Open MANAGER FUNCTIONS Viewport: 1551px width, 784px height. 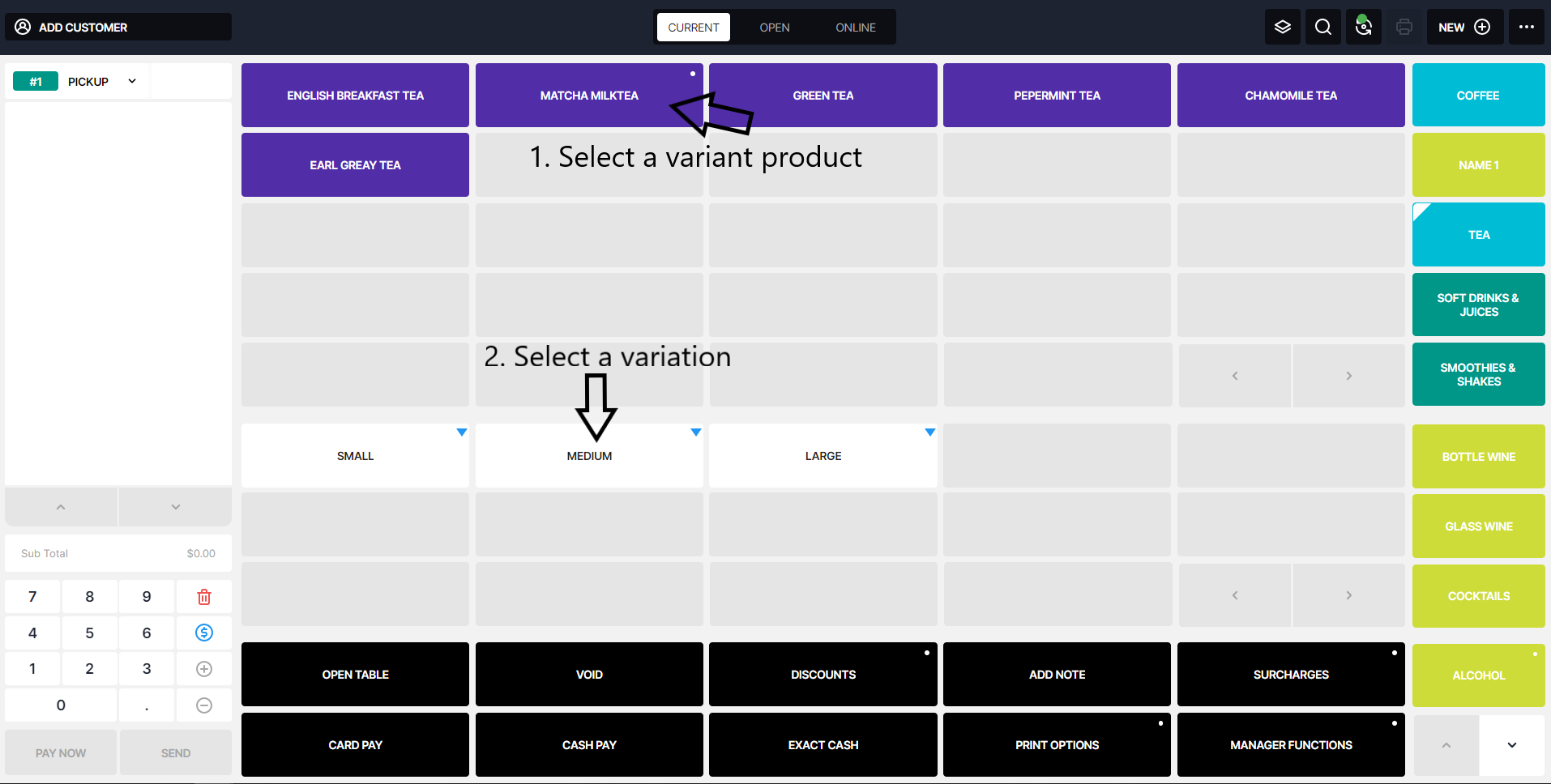(1291, 744)
